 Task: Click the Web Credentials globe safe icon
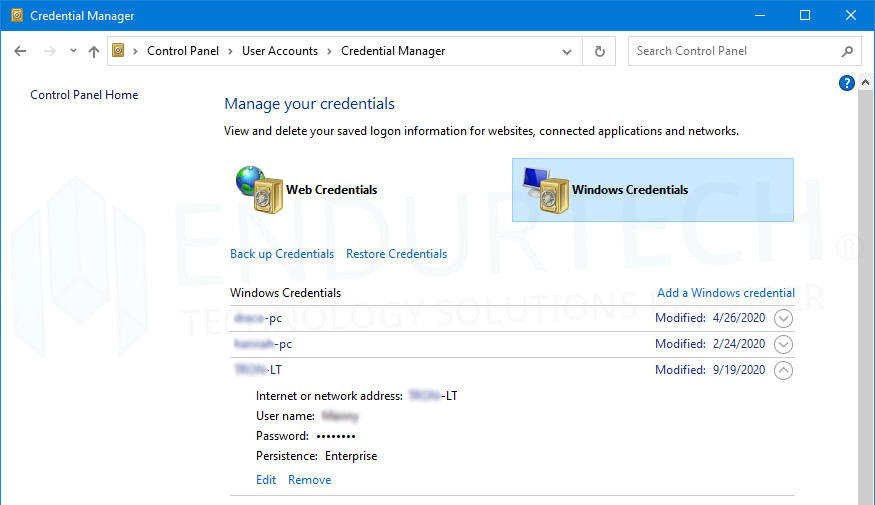click(x=259, y=190)
